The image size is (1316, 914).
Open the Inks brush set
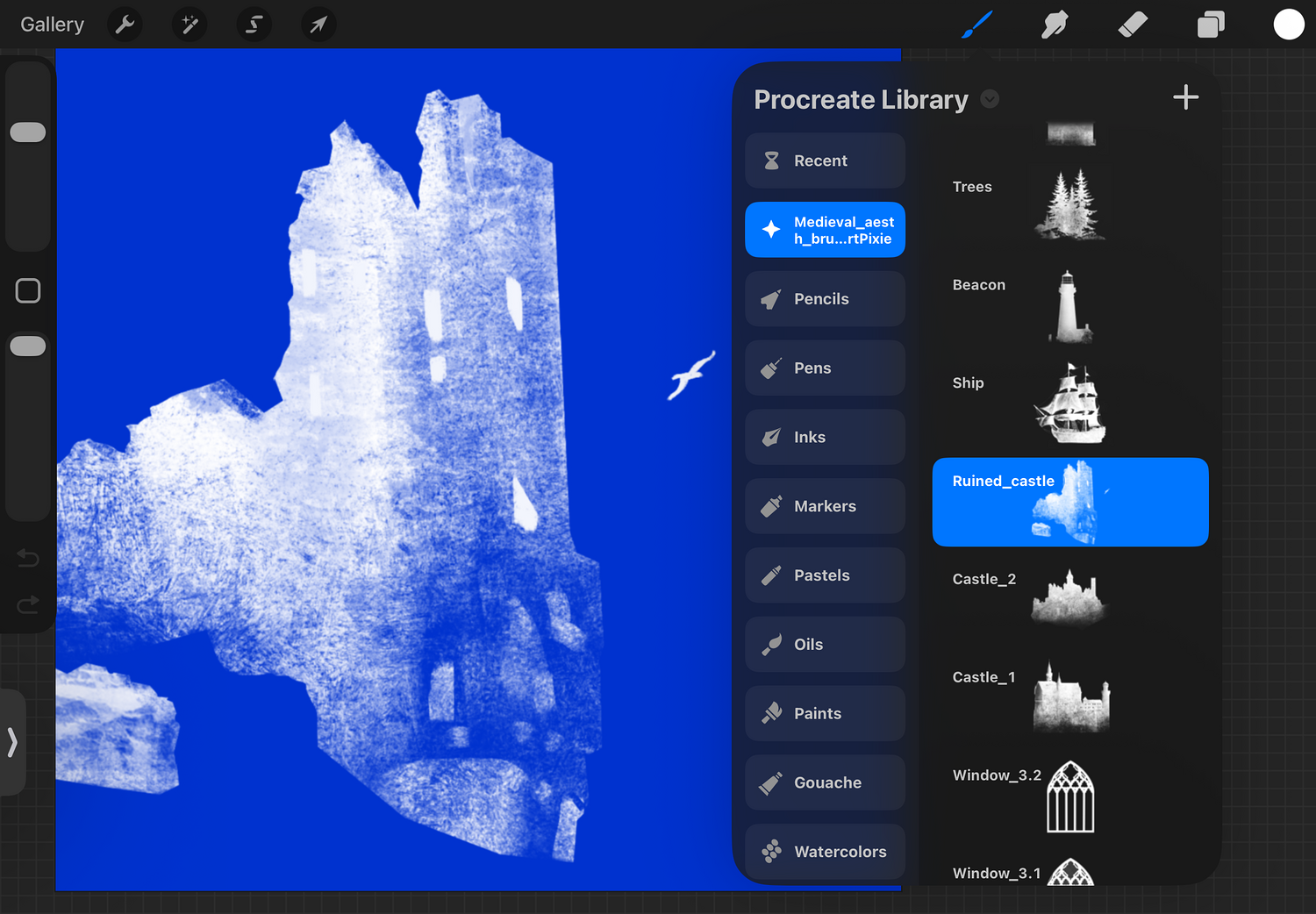pos(825,437)
